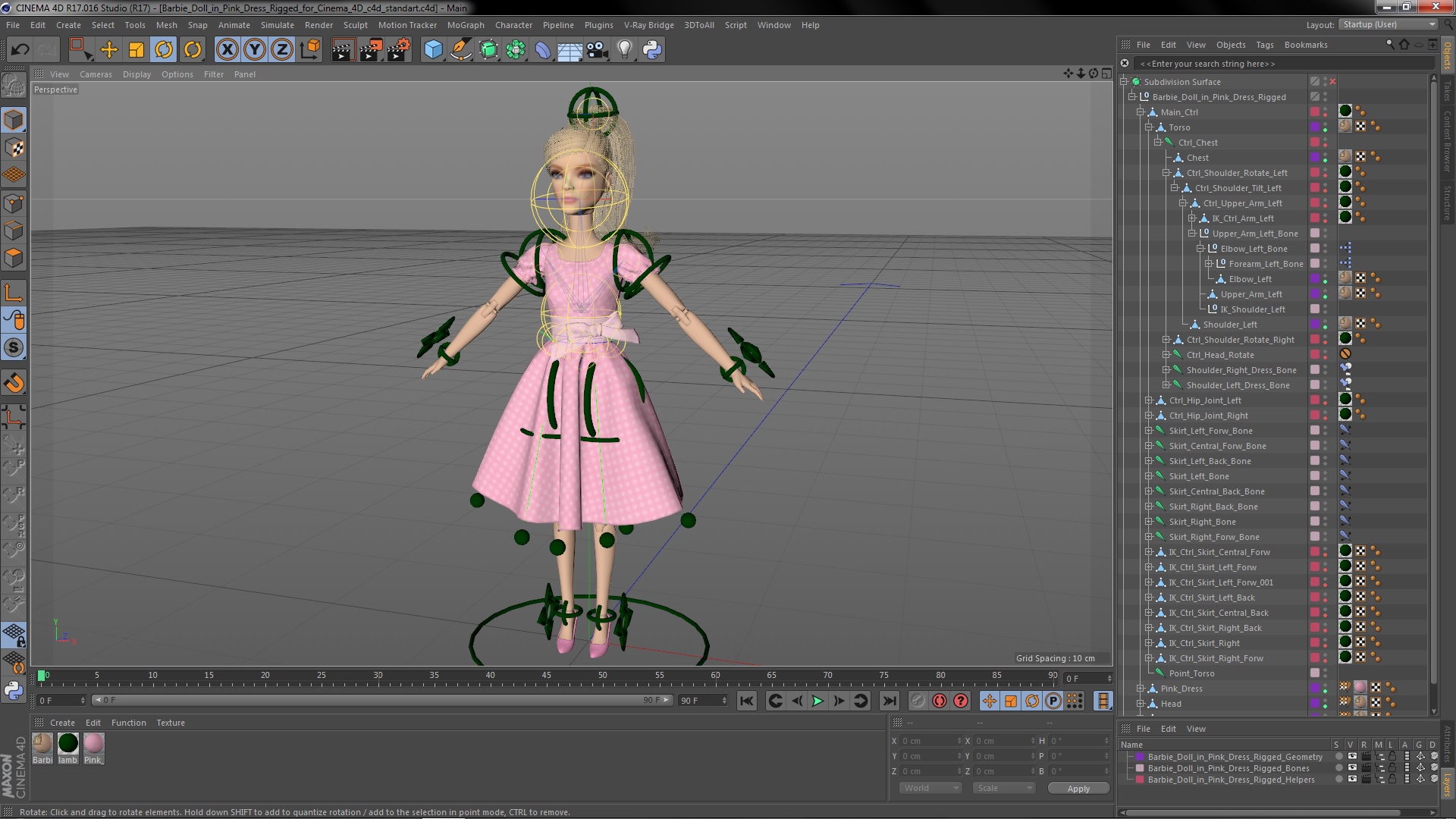Toggle X axis lock

[227, 50]
